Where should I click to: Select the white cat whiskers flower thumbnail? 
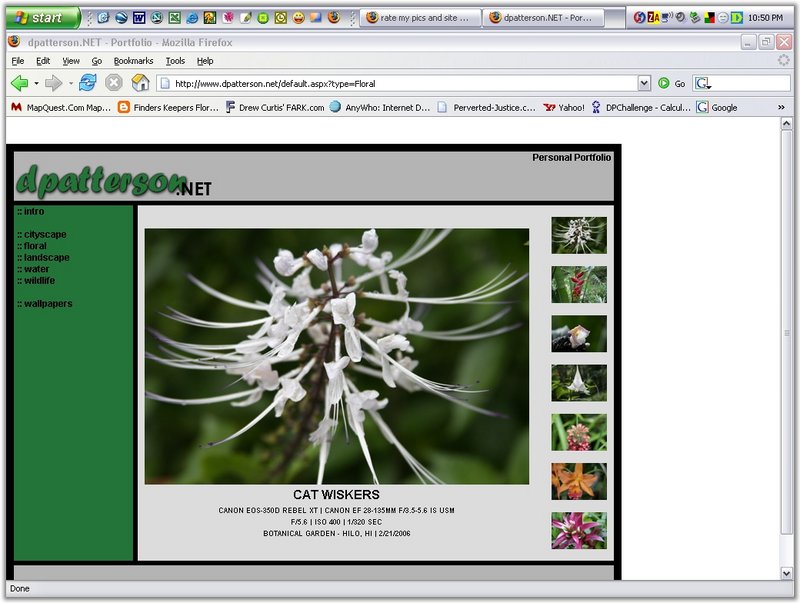pyautogui.click(x=579, y=235)
